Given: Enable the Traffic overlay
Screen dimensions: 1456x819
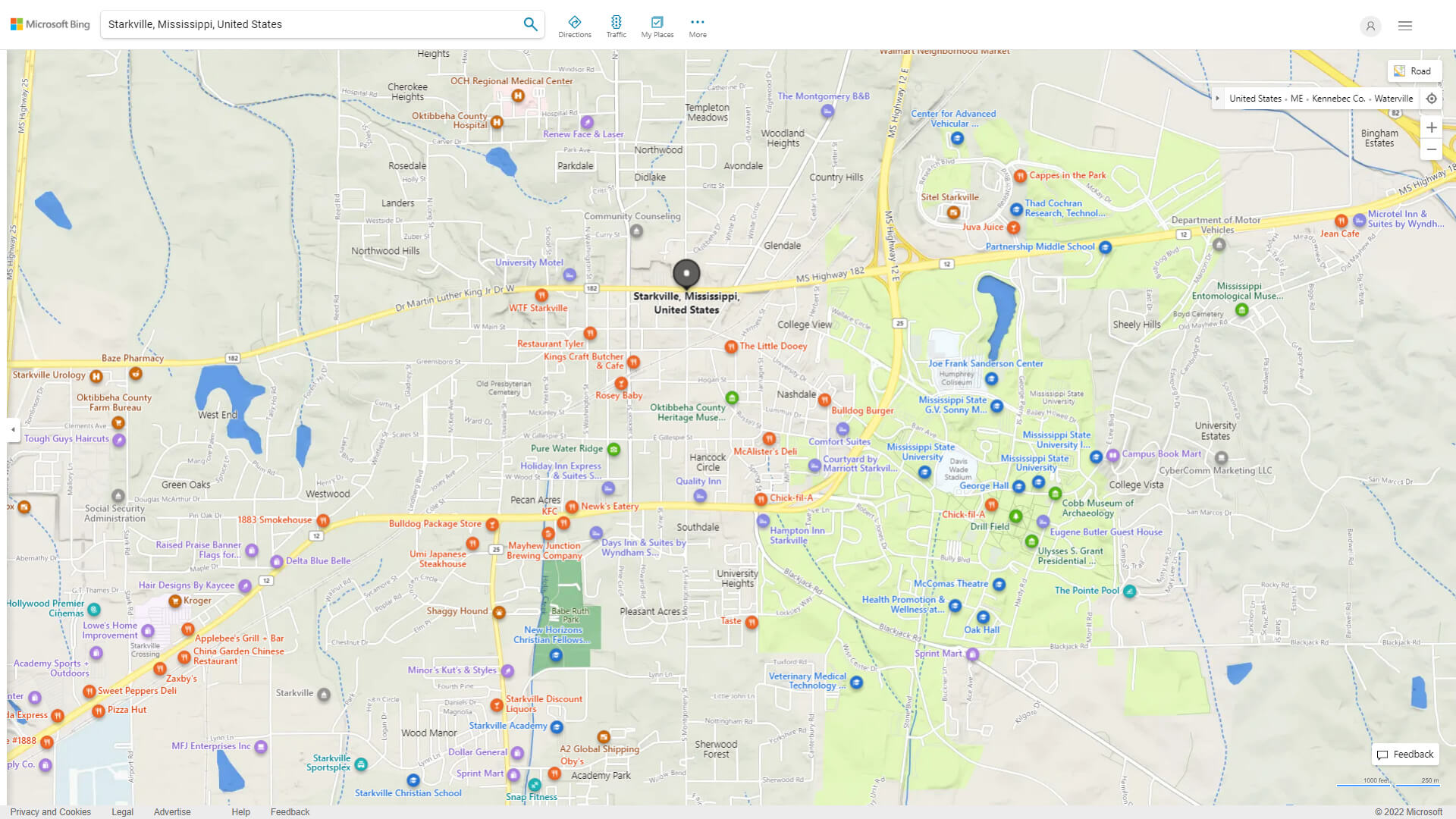Looking at the screenshot, I should point(616,25).
